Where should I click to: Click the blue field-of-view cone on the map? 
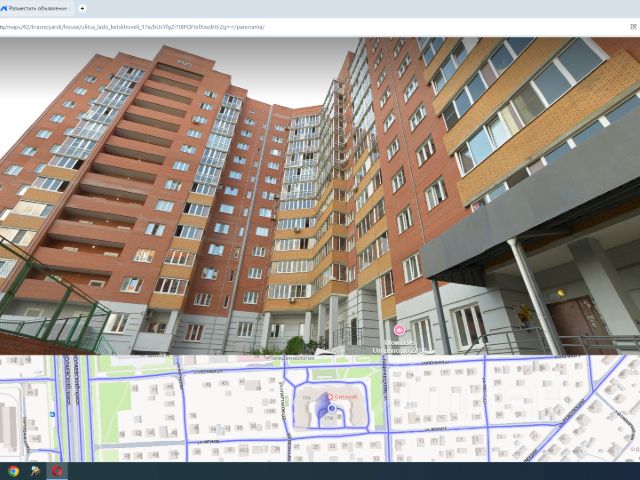pos(322,407)
